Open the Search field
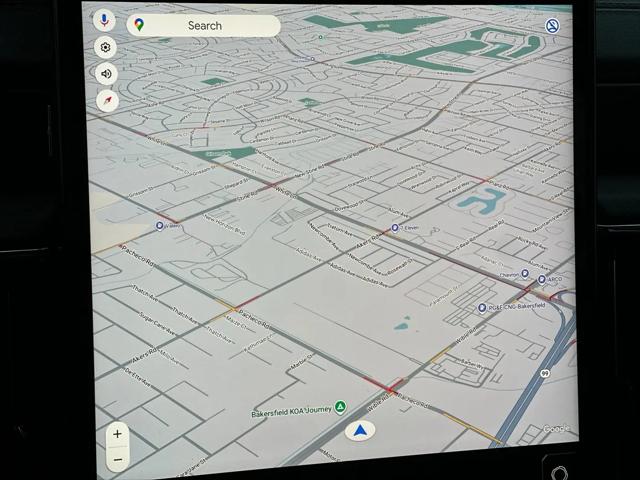 click(204, 26)
